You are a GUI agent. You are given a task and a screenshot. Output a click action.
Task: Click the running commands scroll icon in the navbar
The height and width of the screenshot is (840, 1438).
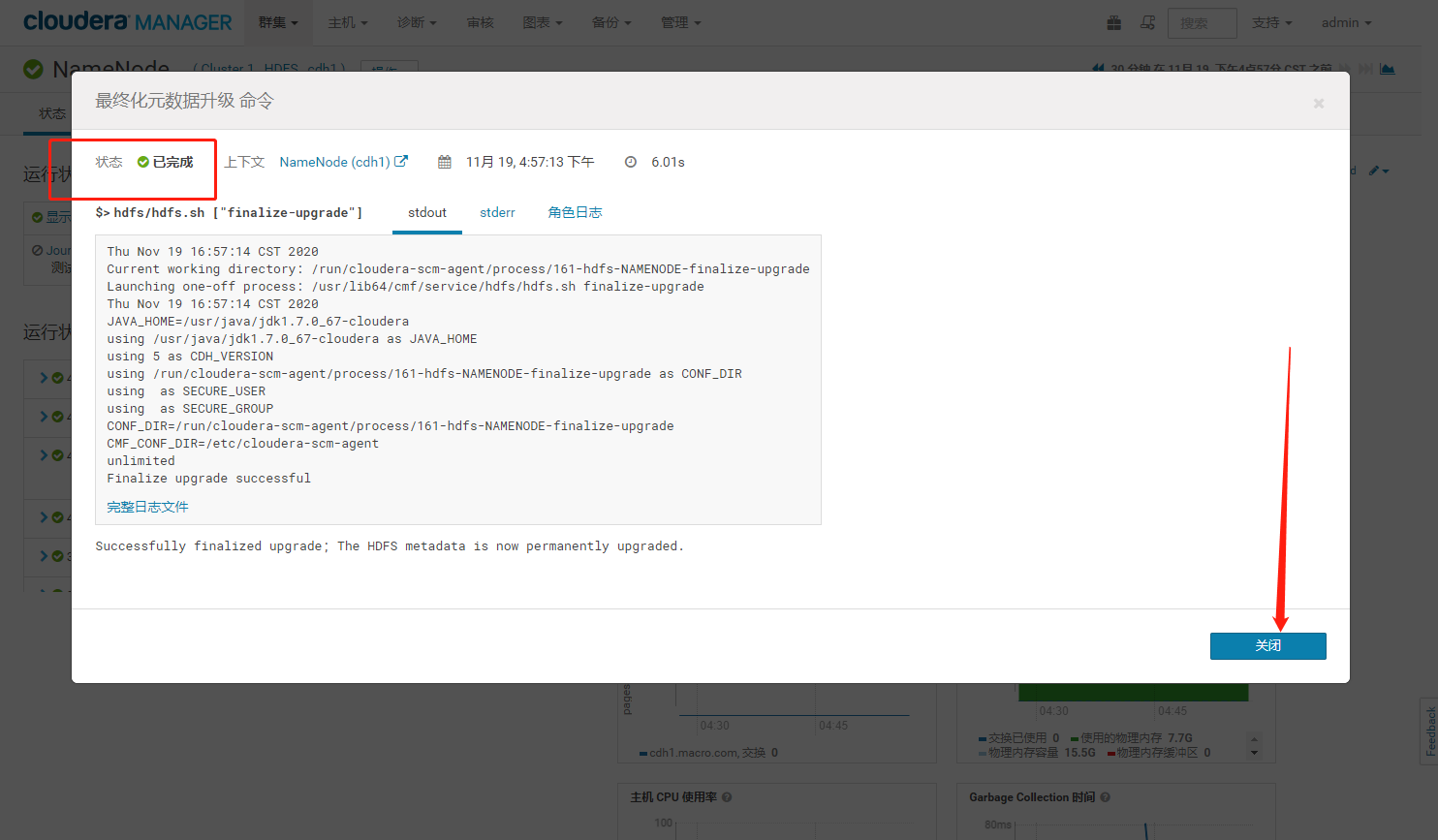(x=1148, y=22)
